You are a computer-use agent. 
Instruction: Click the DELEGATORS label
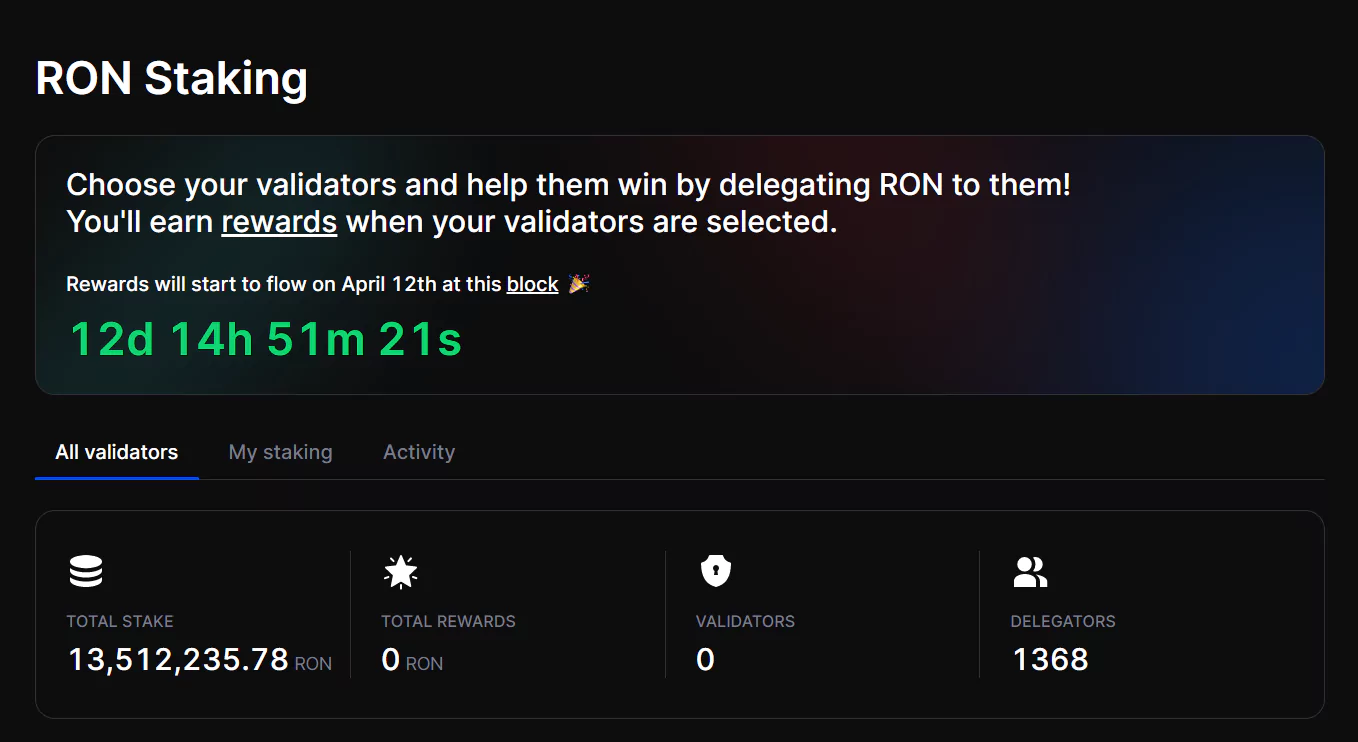point(1063,621)
